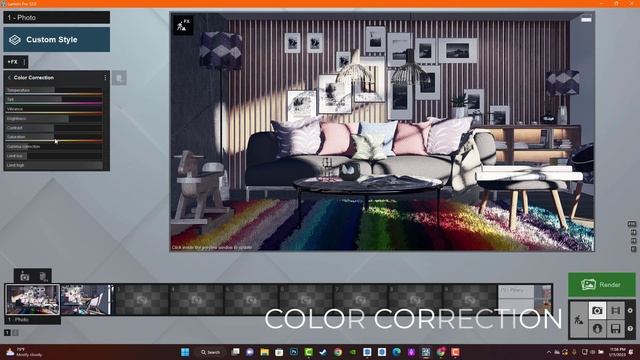The height and width of the screenshot is (360, 640).
Task: Open the Files save disk icon
Action: coord(616,328)
